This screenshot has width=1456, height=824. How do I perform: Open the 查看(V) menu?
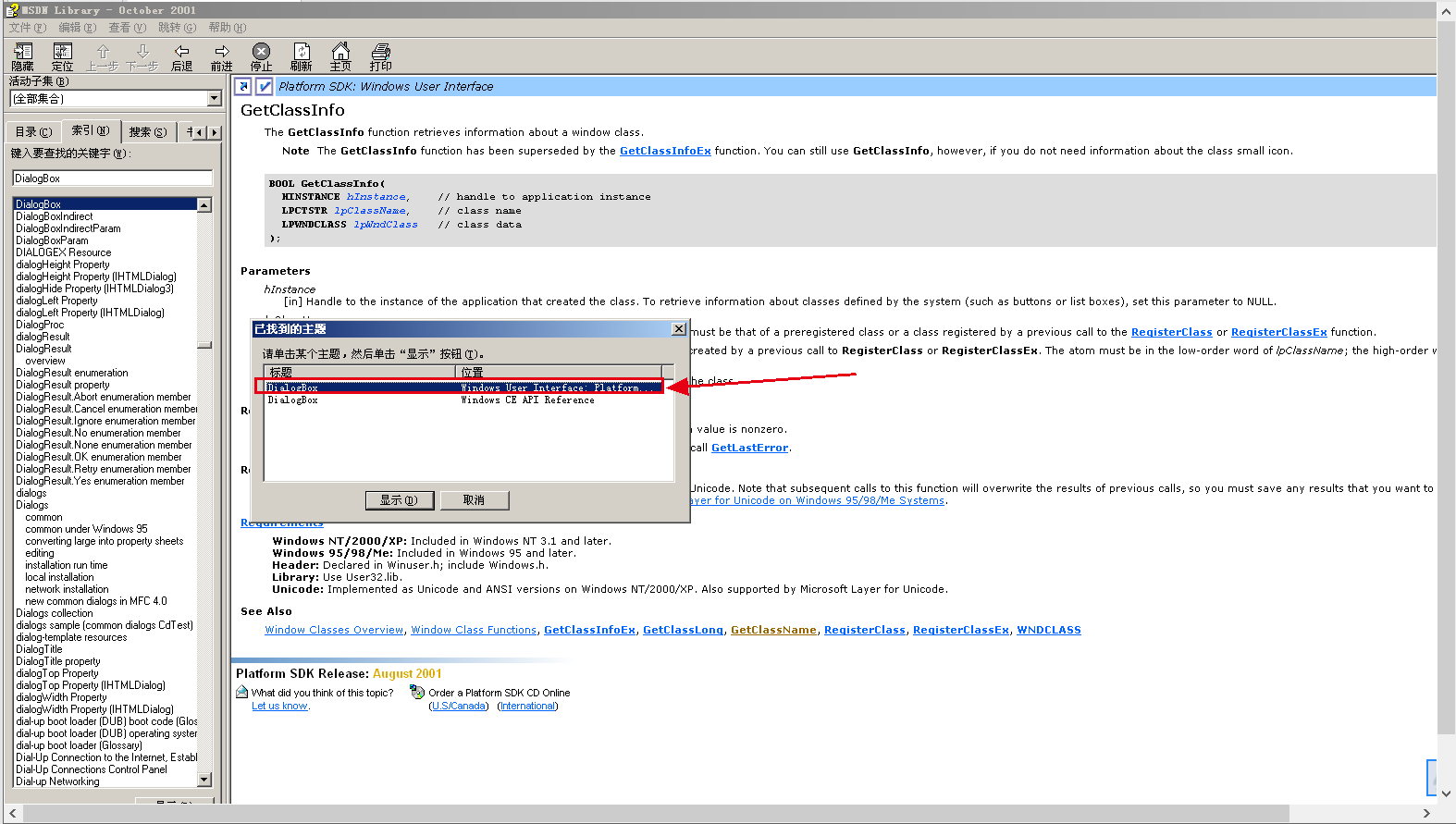coord(127,28)
